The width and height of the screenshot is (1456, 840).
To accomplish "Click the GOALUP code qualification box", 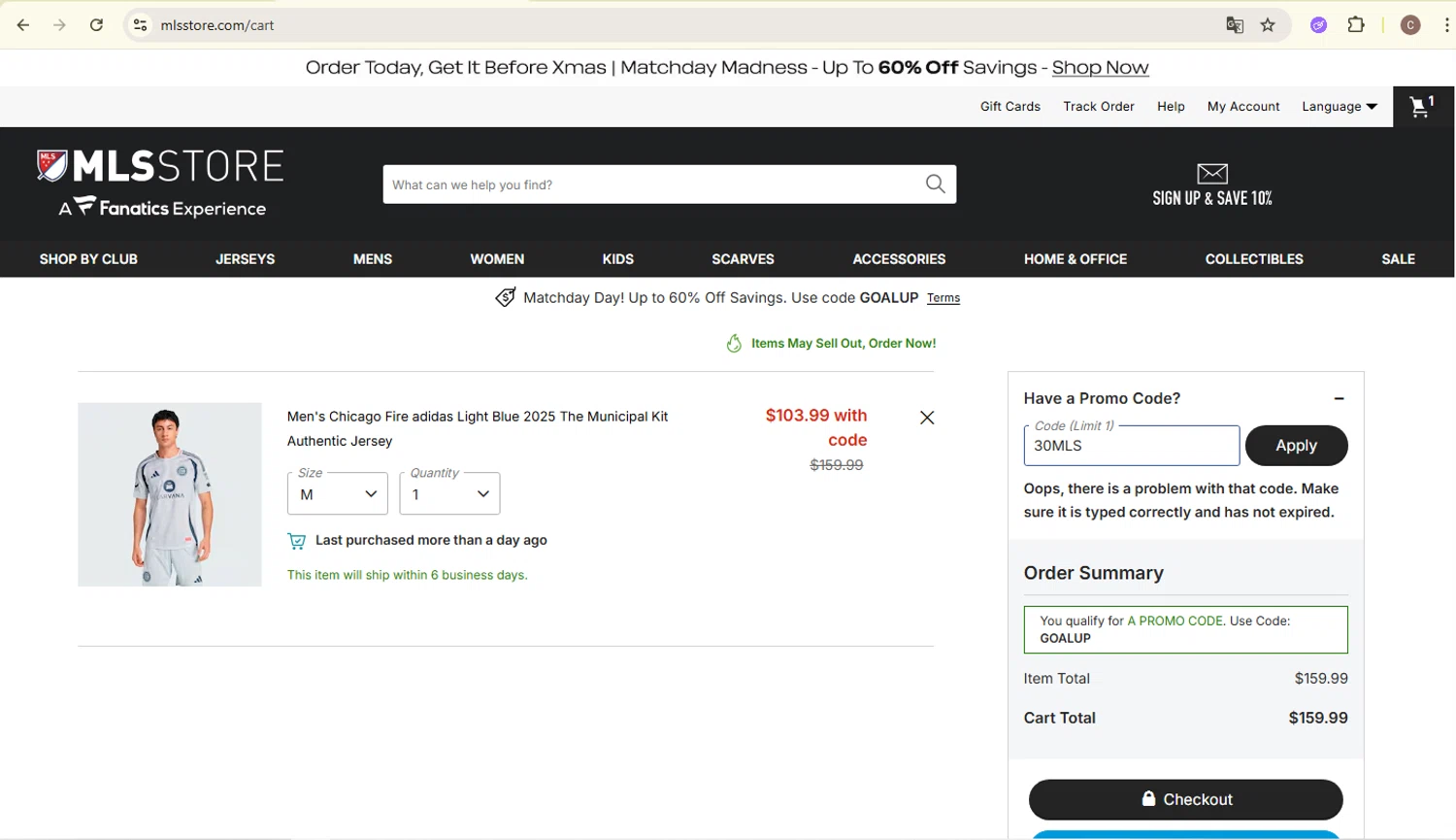I will tap(1185, 629).
